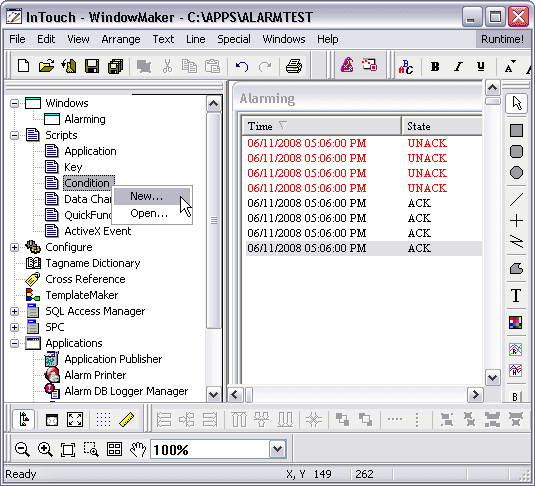
Task: Click the ActiveX controls toolbar icon
Action: [370, 65]
